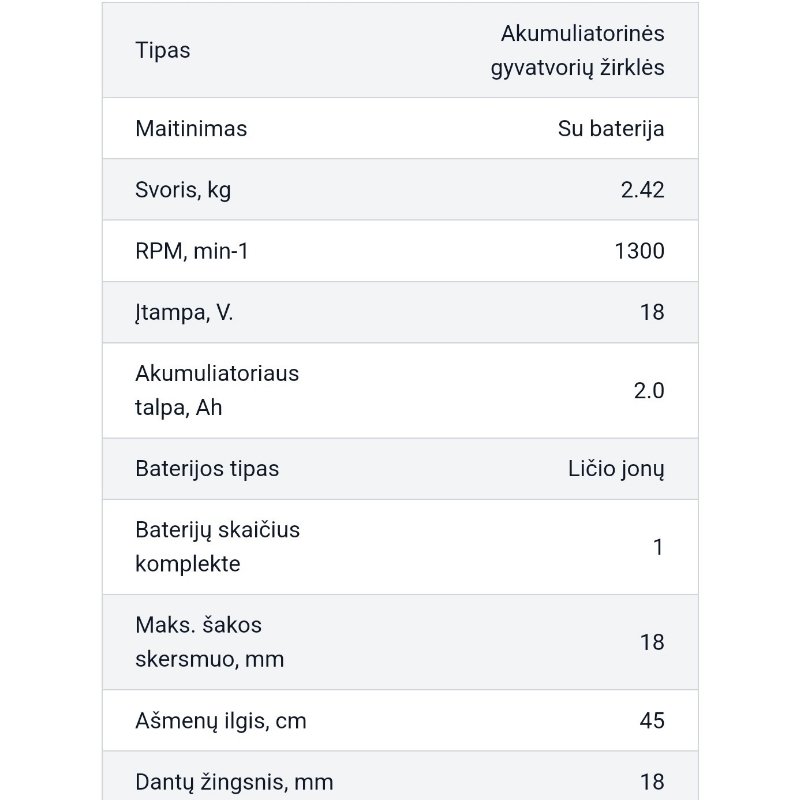Click the Maitinimas label
This screenshot has height=800, width=800.
click(x=191, y=128)
